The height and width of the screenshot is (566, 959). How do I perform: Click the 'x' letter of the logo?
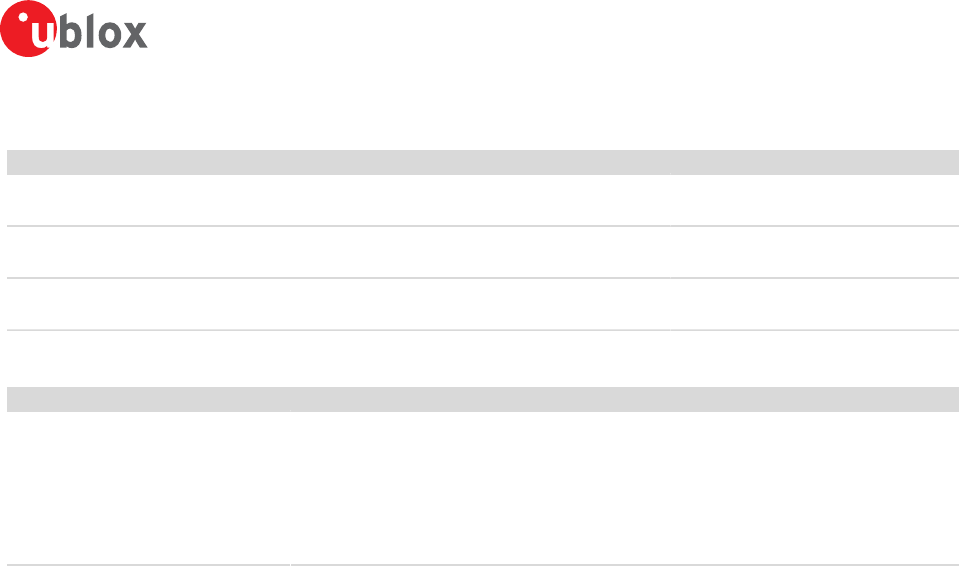click(135, 35)
